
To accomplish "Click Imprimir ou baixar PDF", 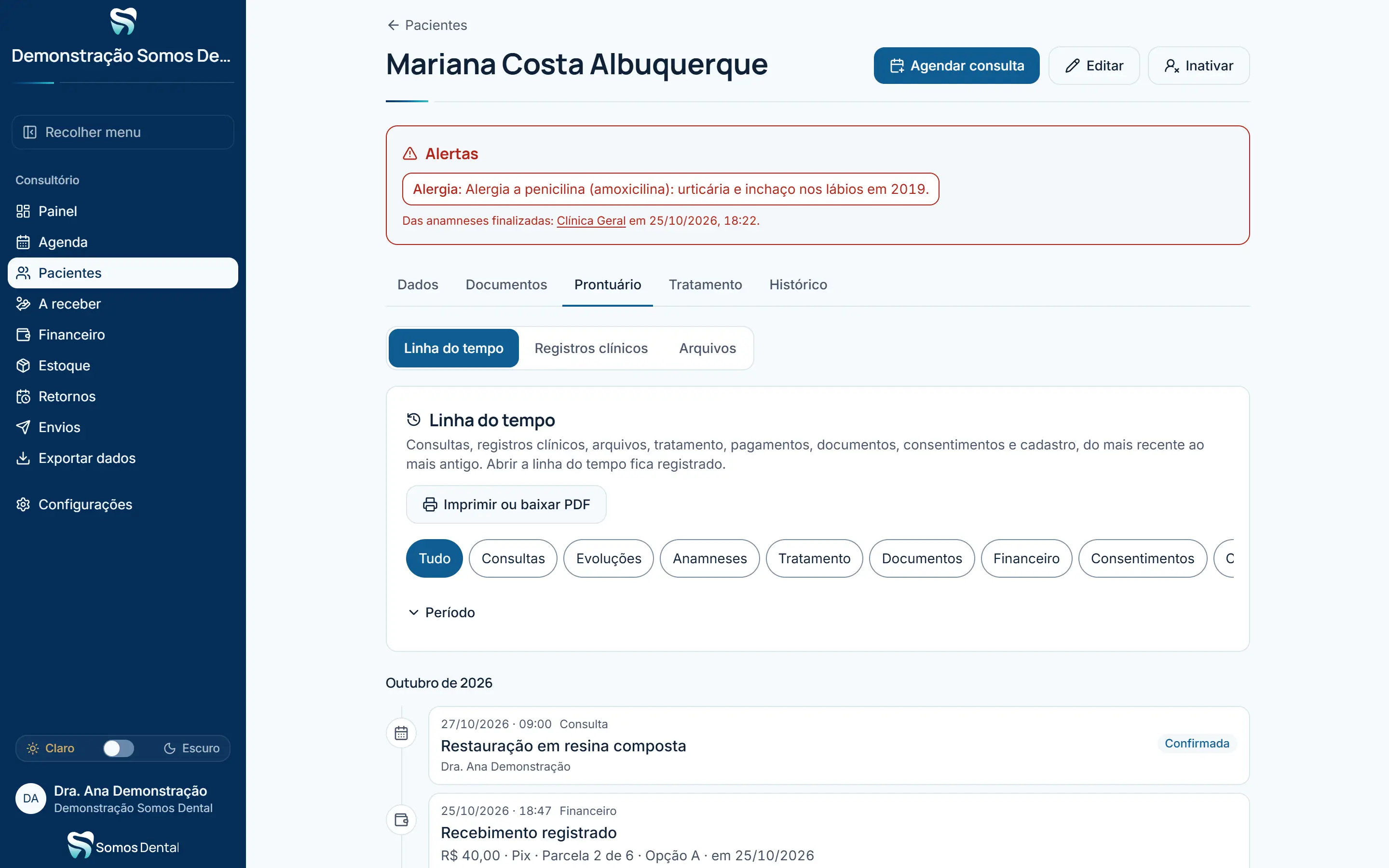I will tap(506, 504).
